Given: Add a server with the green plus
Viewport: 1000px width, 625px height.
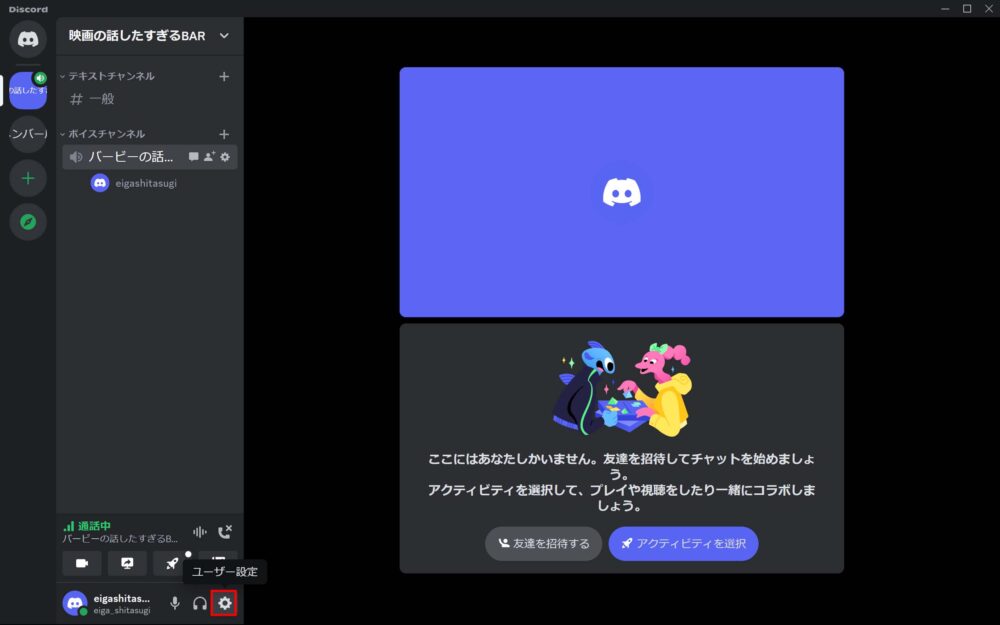Looking at the screenshot, I should (28, 178).
